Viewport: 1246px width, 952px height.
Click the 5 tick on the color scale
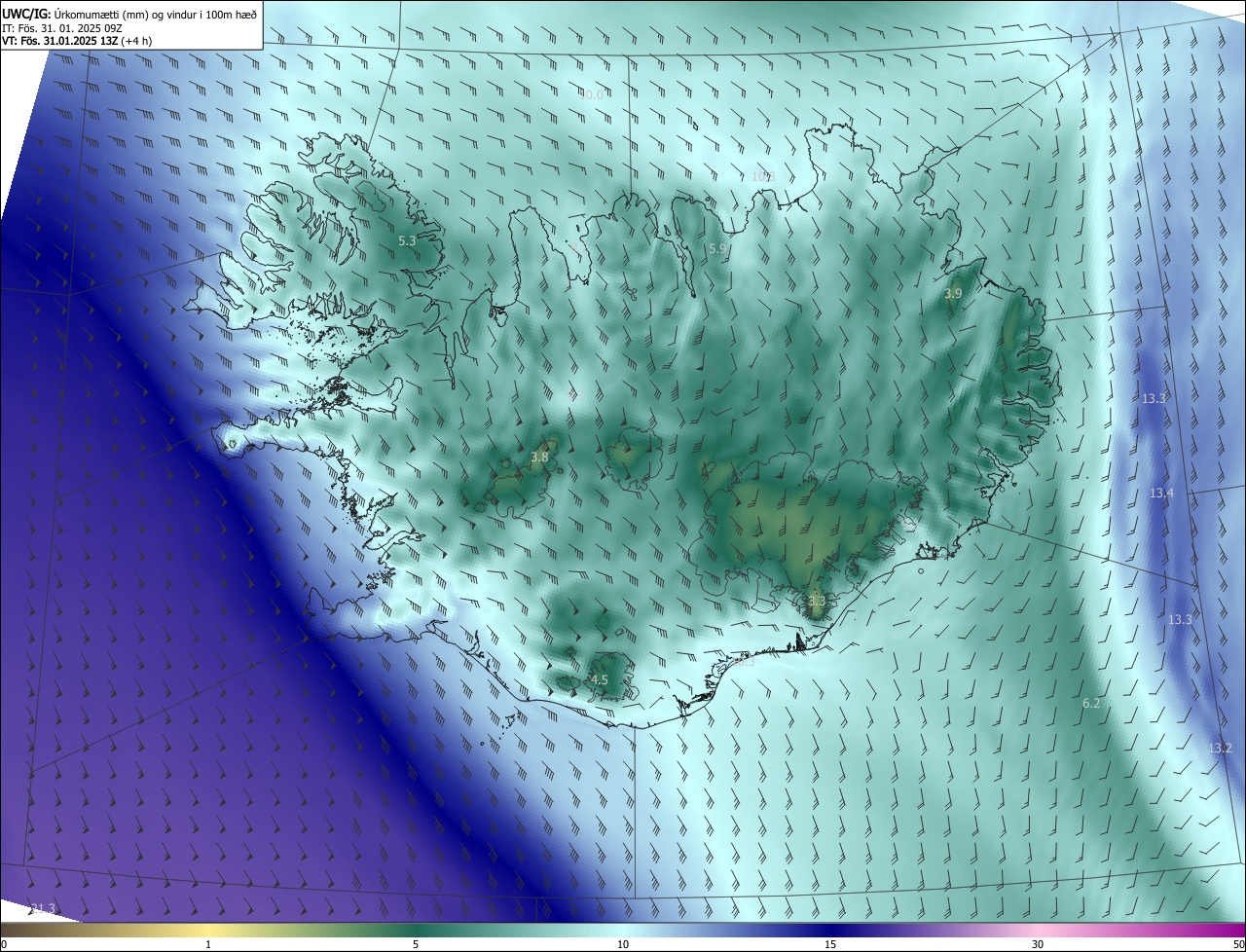click(416, 944)
